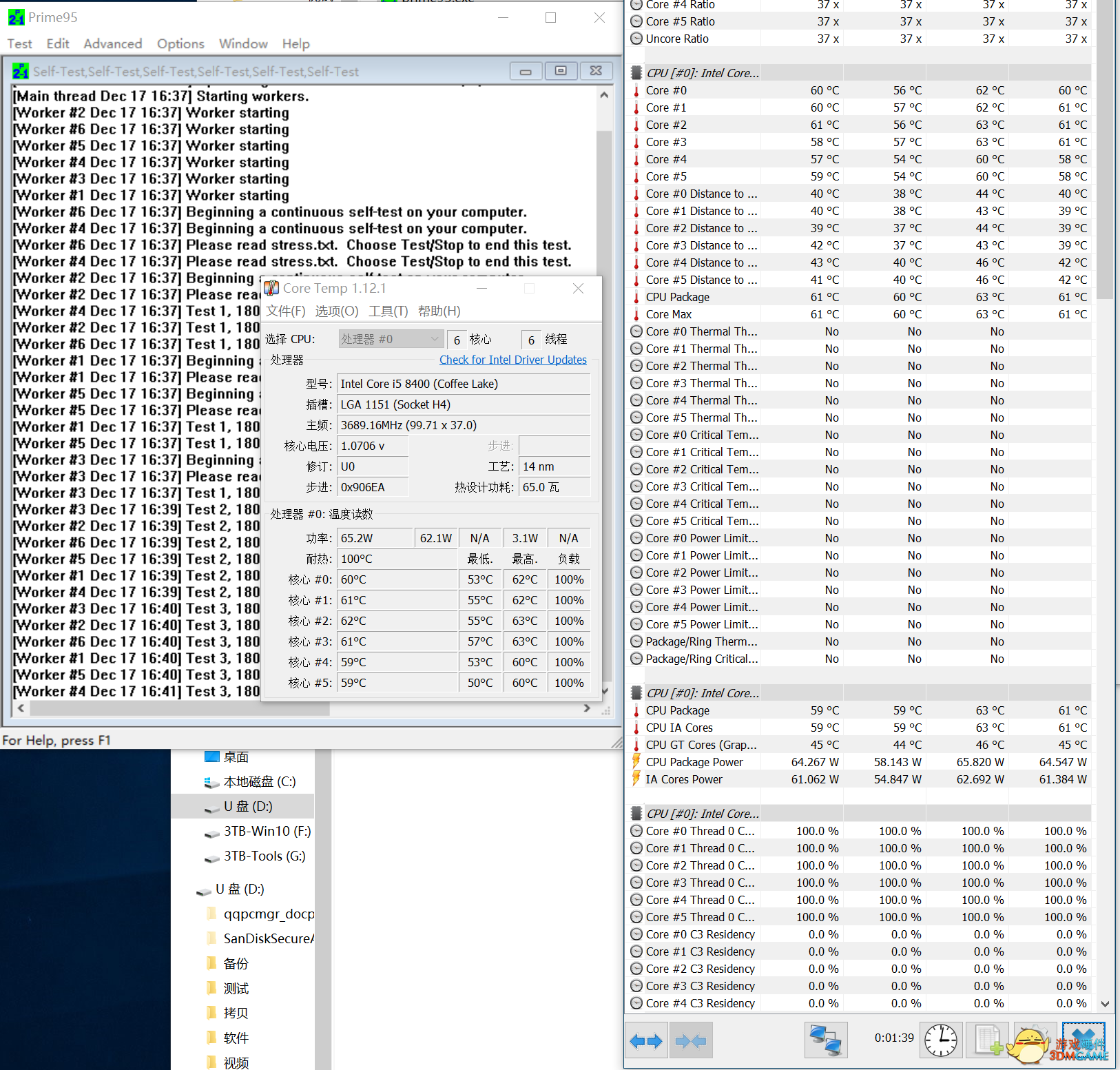Select U 盘 (D:) highlighted item in Explorer tree
This screenshot has height=1070, width=1120.
click(242, 806)
